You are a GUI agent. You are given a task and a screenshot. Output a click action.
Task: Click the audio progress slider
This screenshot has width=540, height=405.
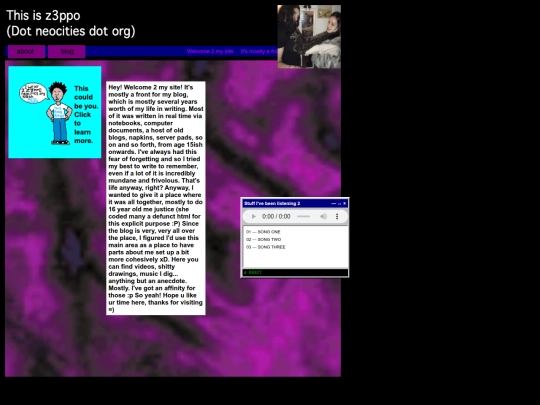click(303, 216)
